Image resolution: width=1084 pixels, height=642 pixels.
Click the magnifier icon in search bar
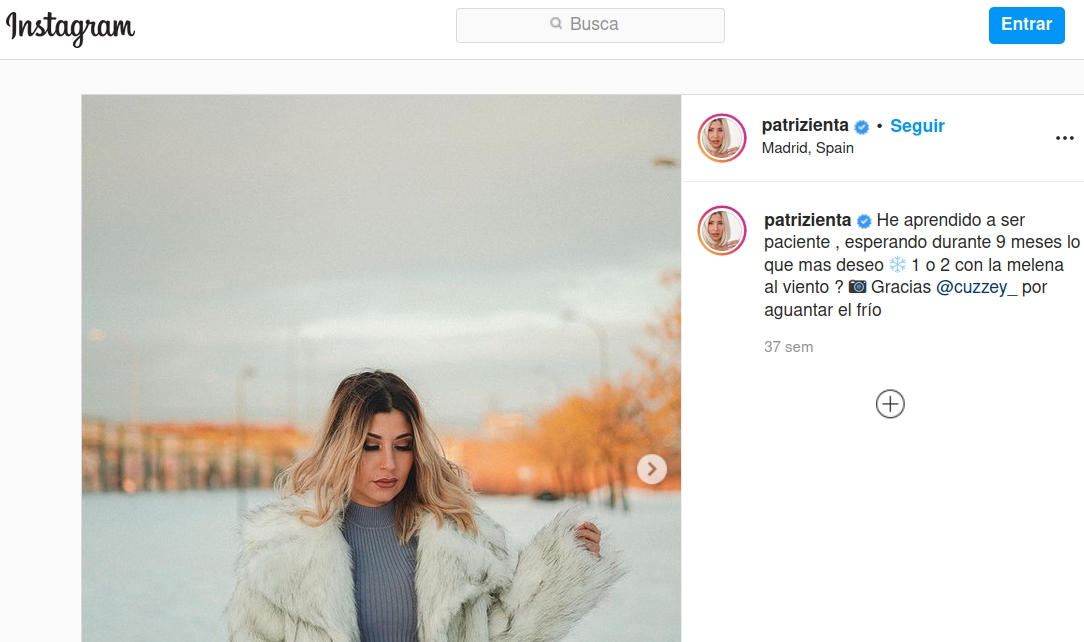coord(556,24)
